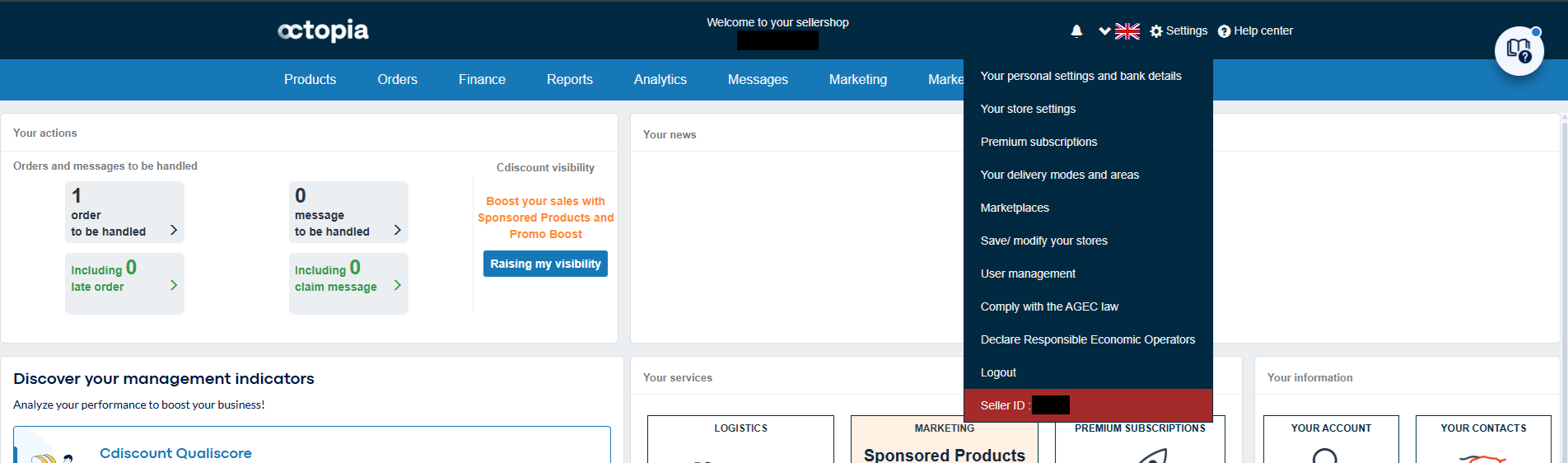Click Boost your sales with Sponsored Products text

pos(545,217)
